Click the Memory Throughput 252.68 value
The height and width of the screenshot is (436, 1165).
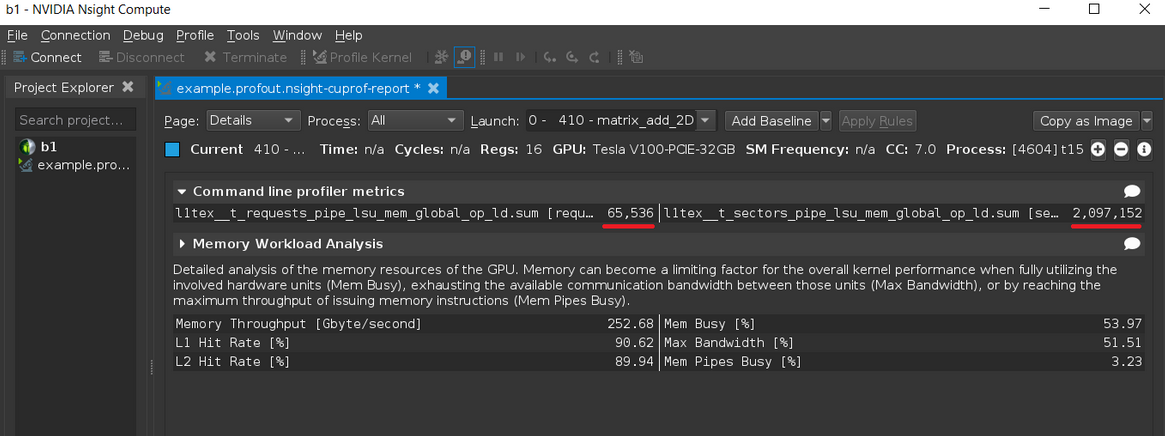pos(631,324)
